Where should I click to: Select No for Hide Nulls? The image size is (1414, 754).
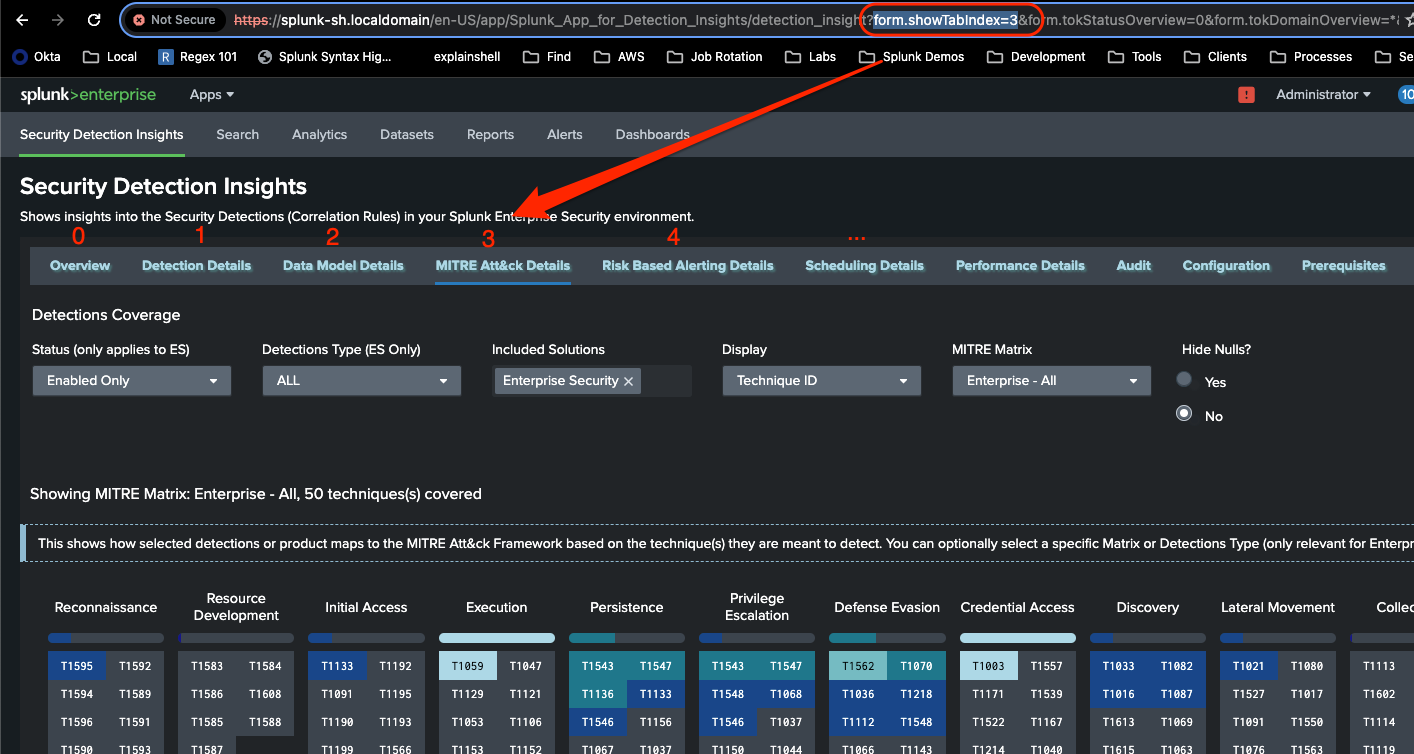(1184, 413)
